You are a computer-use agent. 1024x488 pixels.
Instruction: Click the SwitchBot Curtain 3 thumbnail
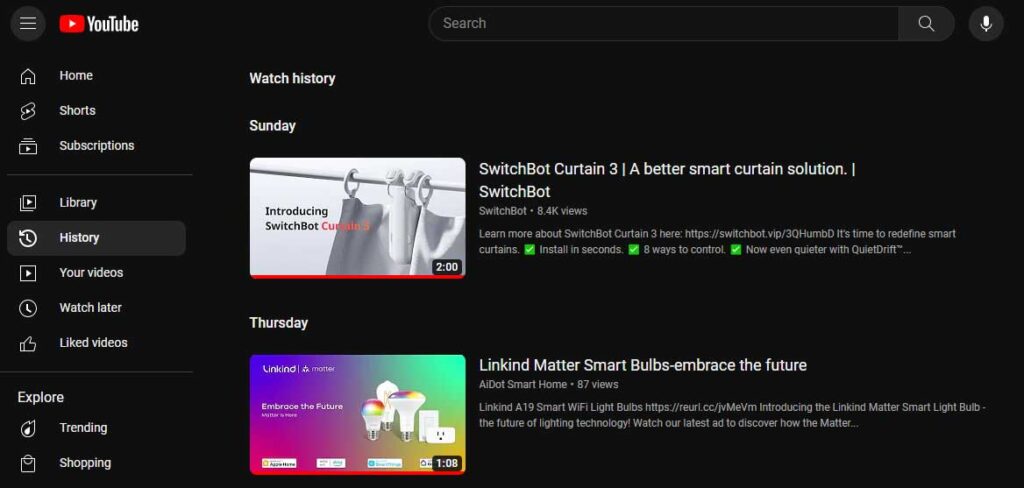click(x=357, y=218)
